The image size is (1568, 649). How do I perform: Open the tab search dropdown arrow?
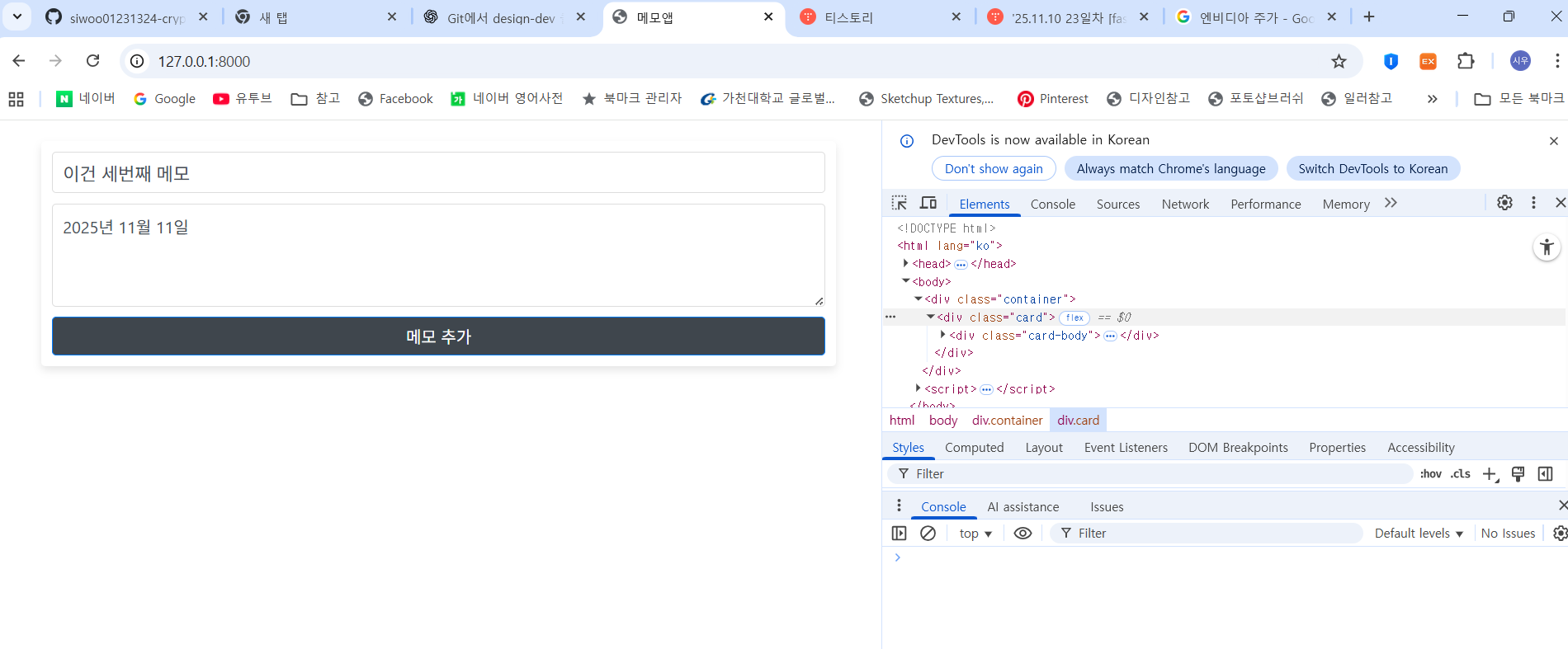pos(17,16)
